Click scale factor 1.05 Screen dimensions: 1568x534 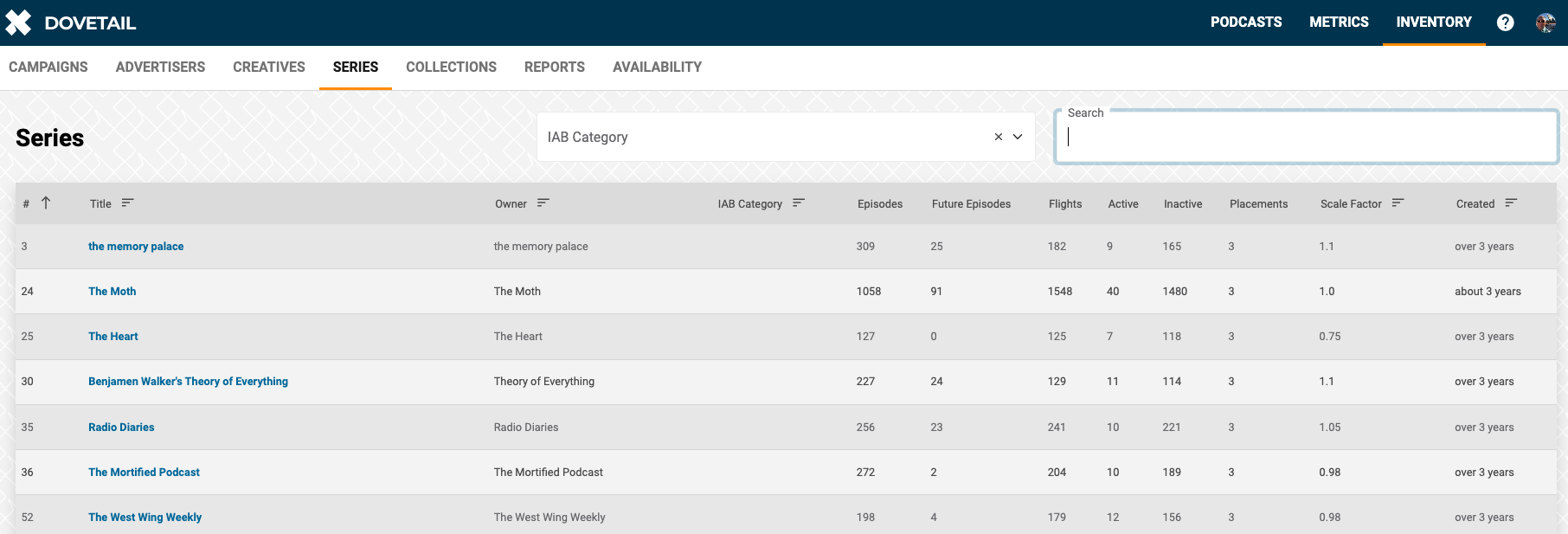(1330, 428)
